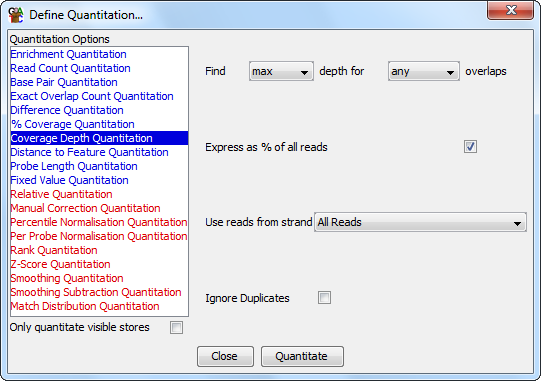Screen dimensions: 541x381
Task: Select Coverage Depth Quantitation row
Action: coord(99,138)
